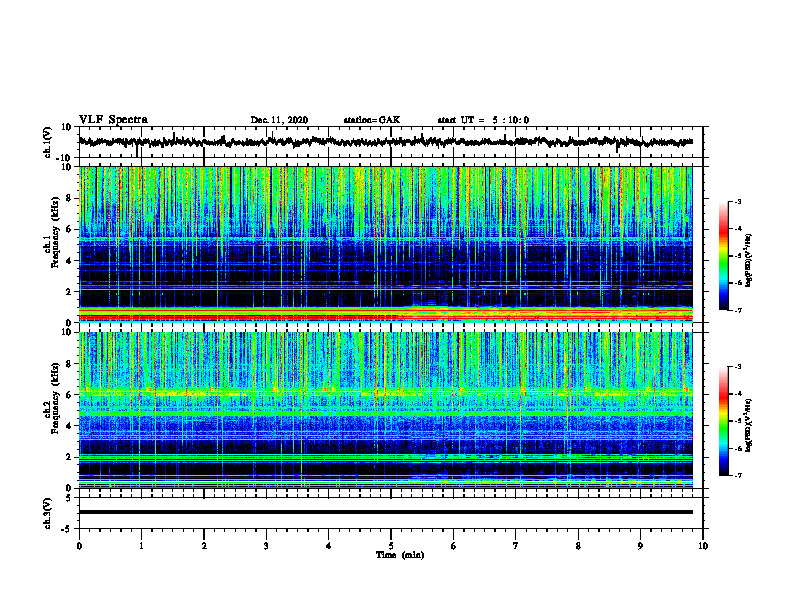Click the "6" minute time-axis tick label
The height and width of the screenshot is (612, 792).
click(x=454, y=546)
